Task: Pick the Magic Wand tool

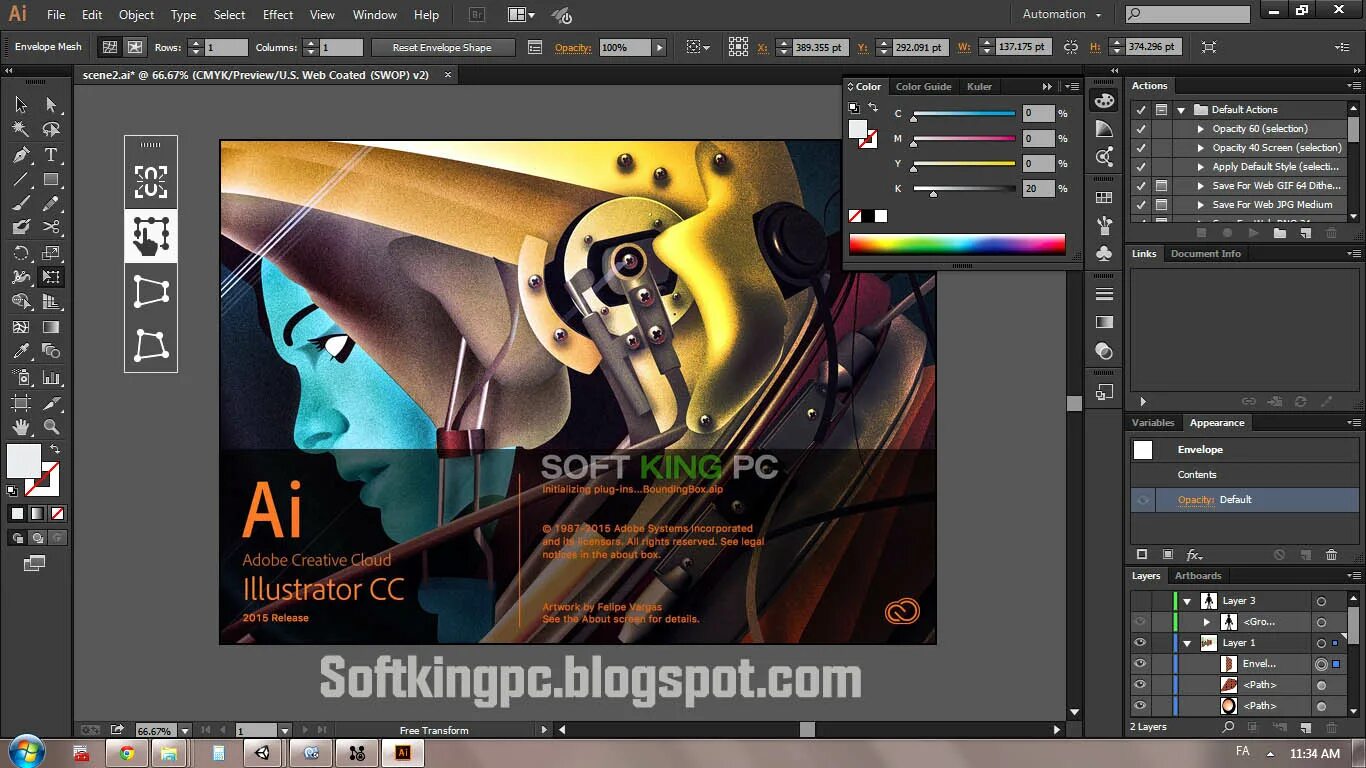Action: click(21, 129)
